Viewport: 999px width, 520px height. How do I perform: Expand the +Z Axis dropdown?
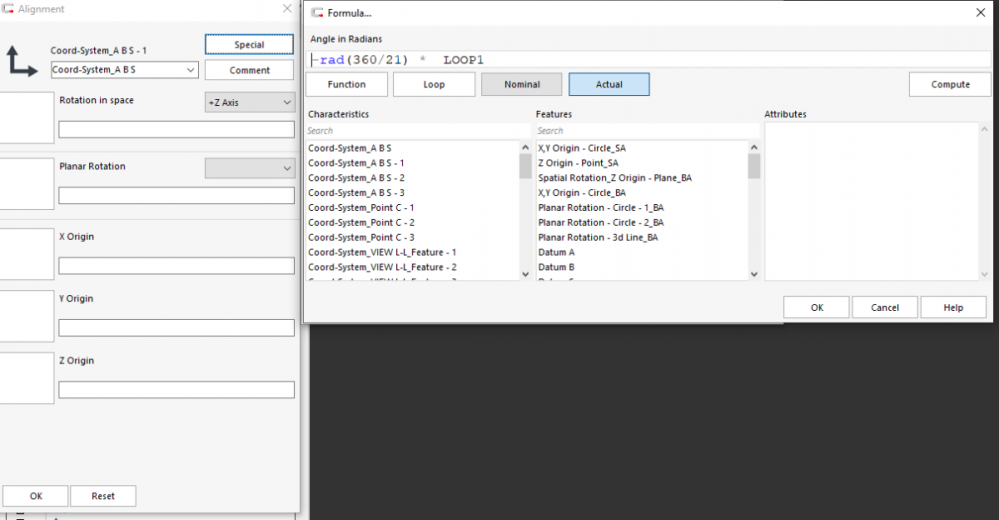(x=249, y=103)
